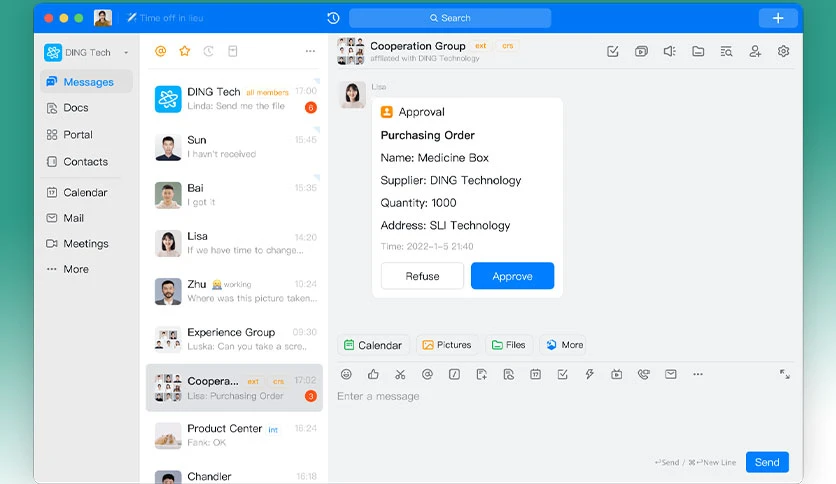Image resolution: width=836 pixels, height=484 pixels.
Task: Open Calendar in the sidebar
Action: (77, 192)
